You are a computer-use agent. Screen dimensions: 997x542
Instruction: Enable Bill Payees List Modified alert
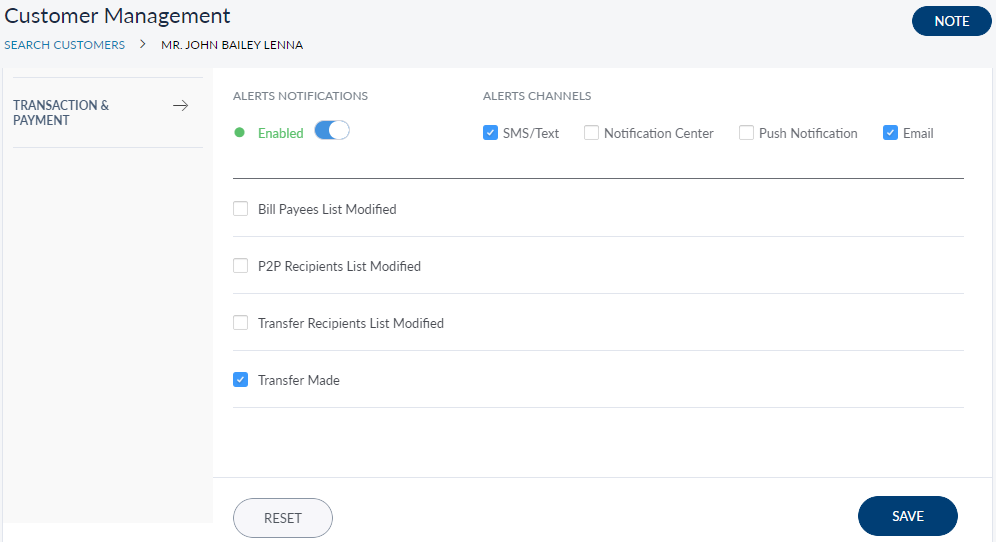(x=240, y=209)
